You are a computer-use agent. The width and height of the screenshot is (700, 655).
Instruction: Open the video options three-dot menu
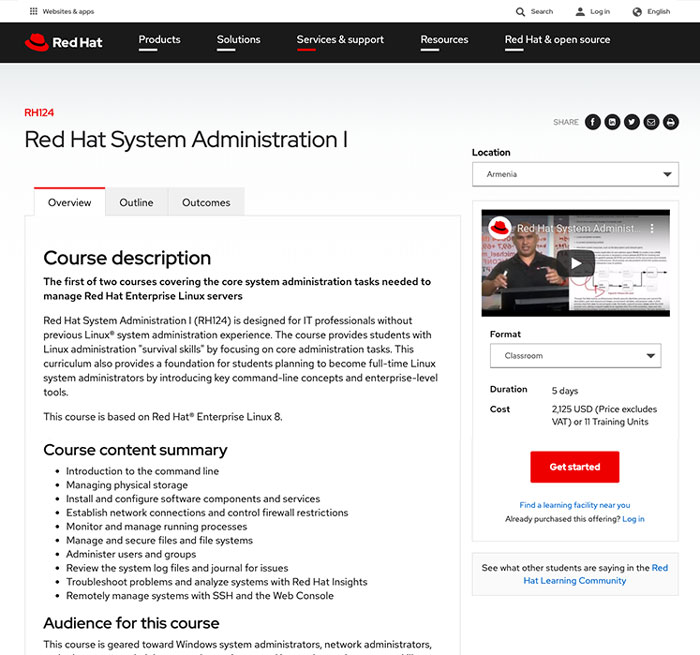[x=652, y=228]
